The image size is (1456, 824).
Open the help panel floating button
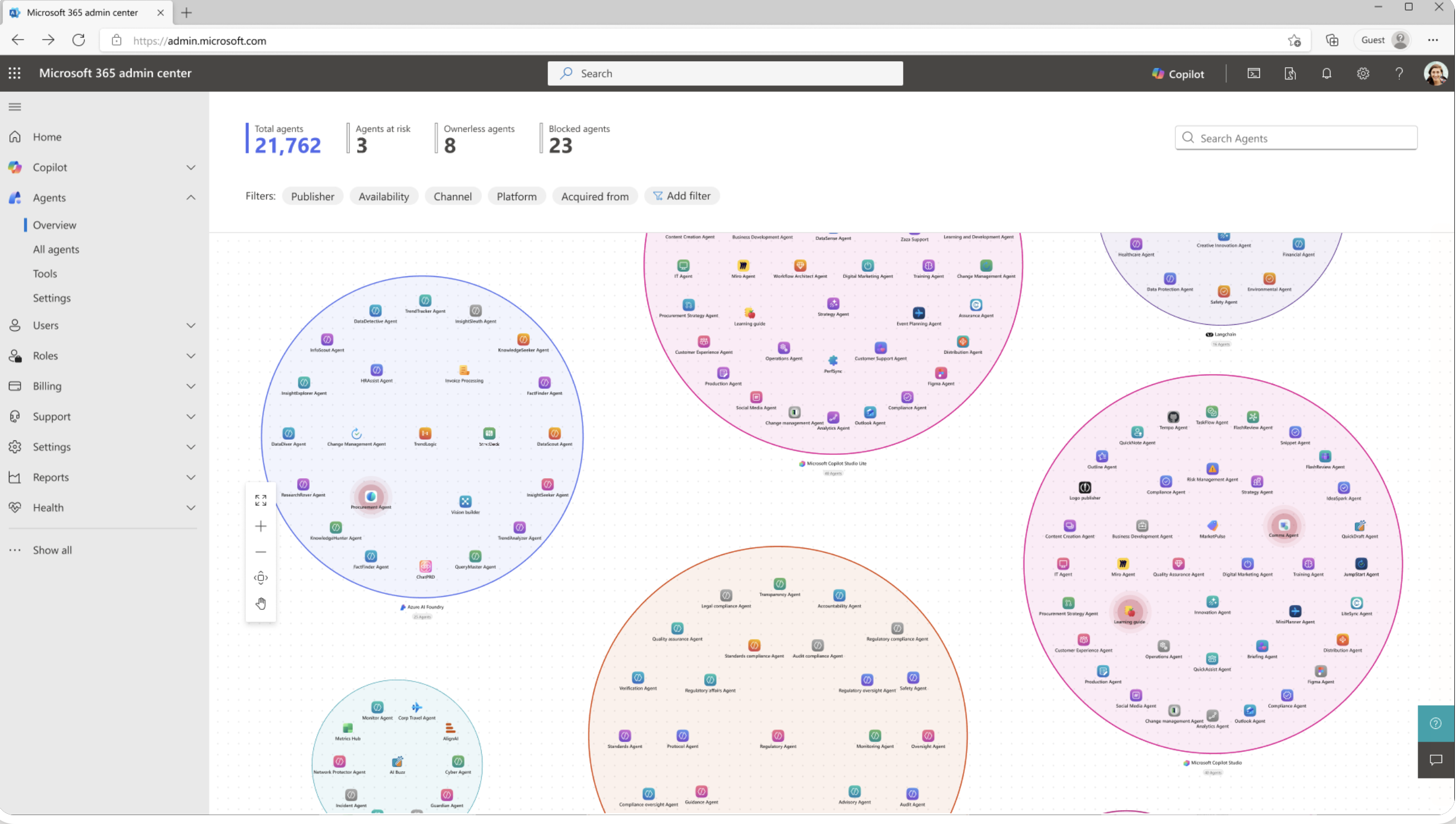click(1435, 723)
